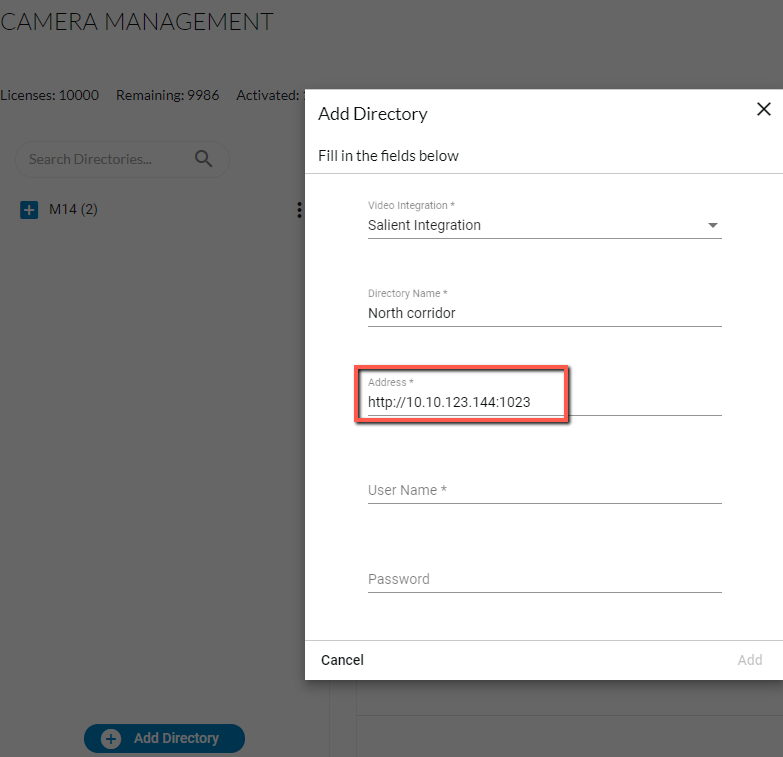Click the Search Directories text box
The height and width of the screenshot is (757, 783).
coord(107,159)
